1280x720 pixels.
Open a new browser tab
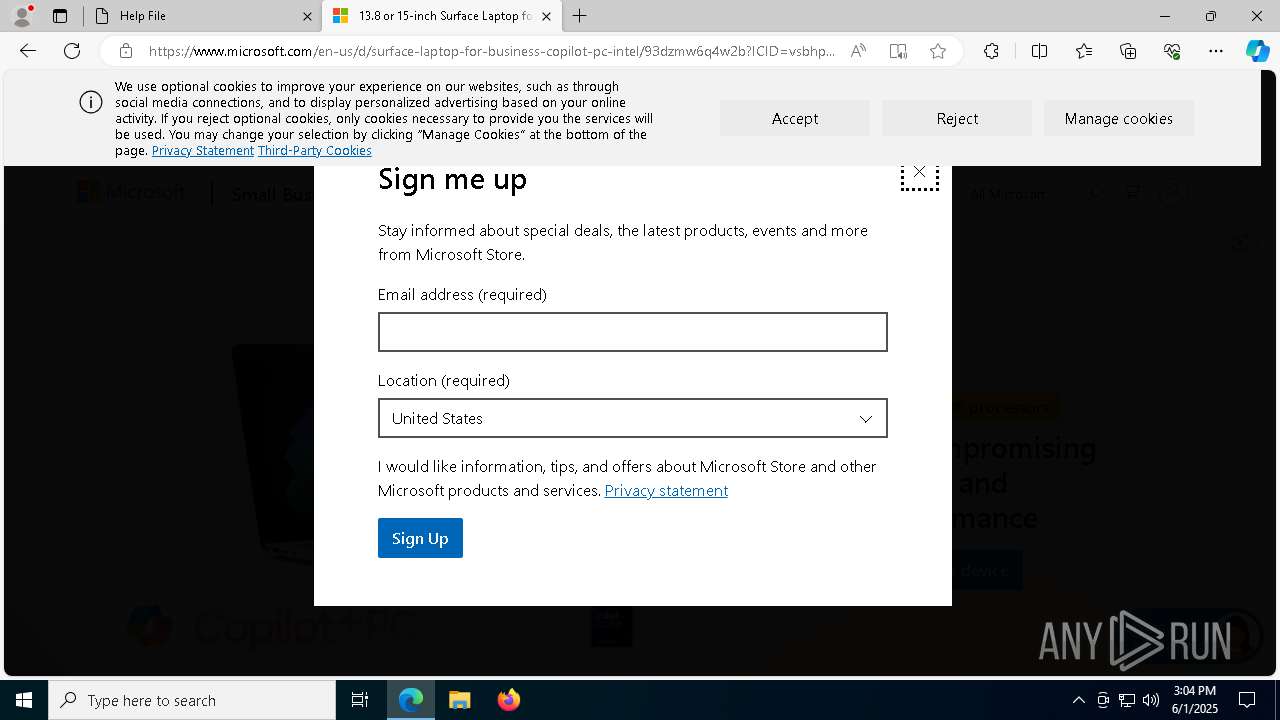[580, 16]
